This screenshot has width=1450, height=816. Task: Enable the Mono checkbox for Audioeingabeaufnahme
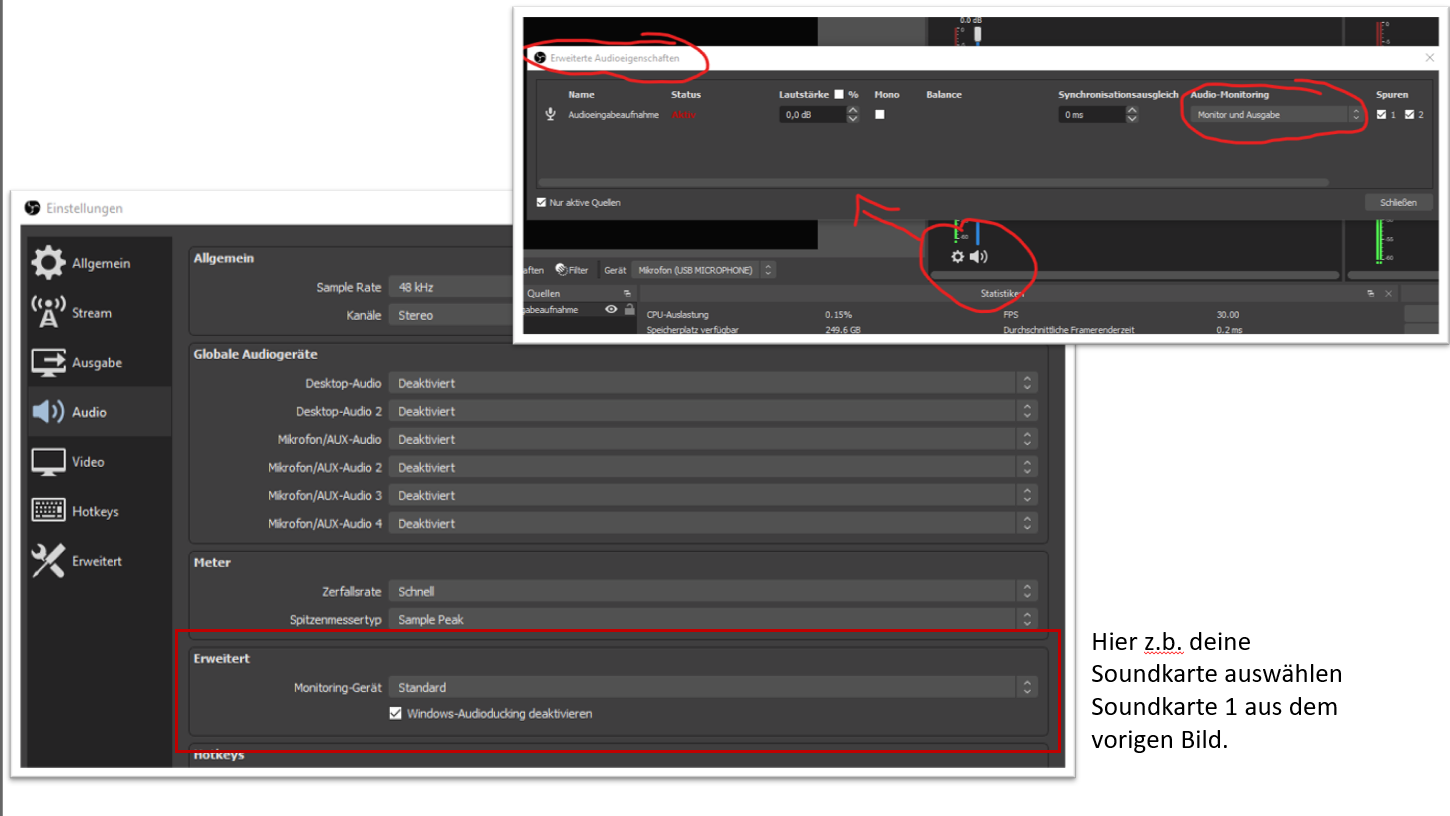[880, 115]
